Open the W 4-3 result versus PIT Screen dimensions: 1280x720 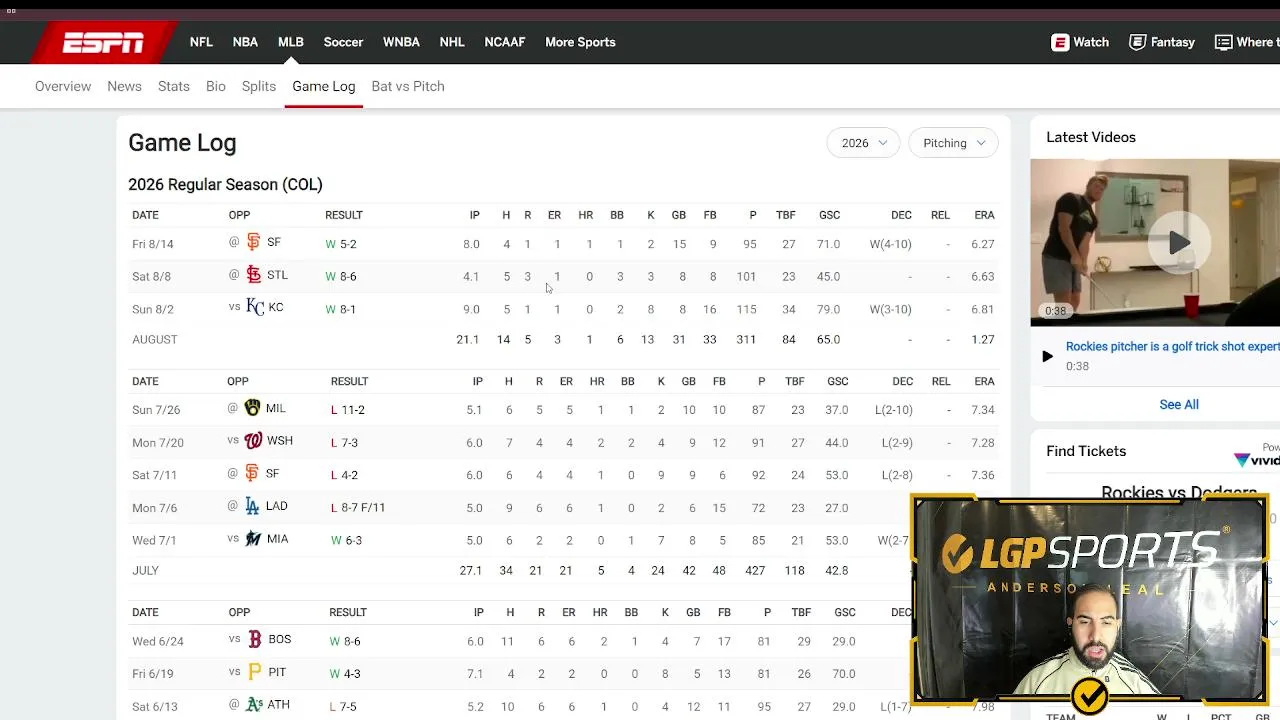point(345,674)
